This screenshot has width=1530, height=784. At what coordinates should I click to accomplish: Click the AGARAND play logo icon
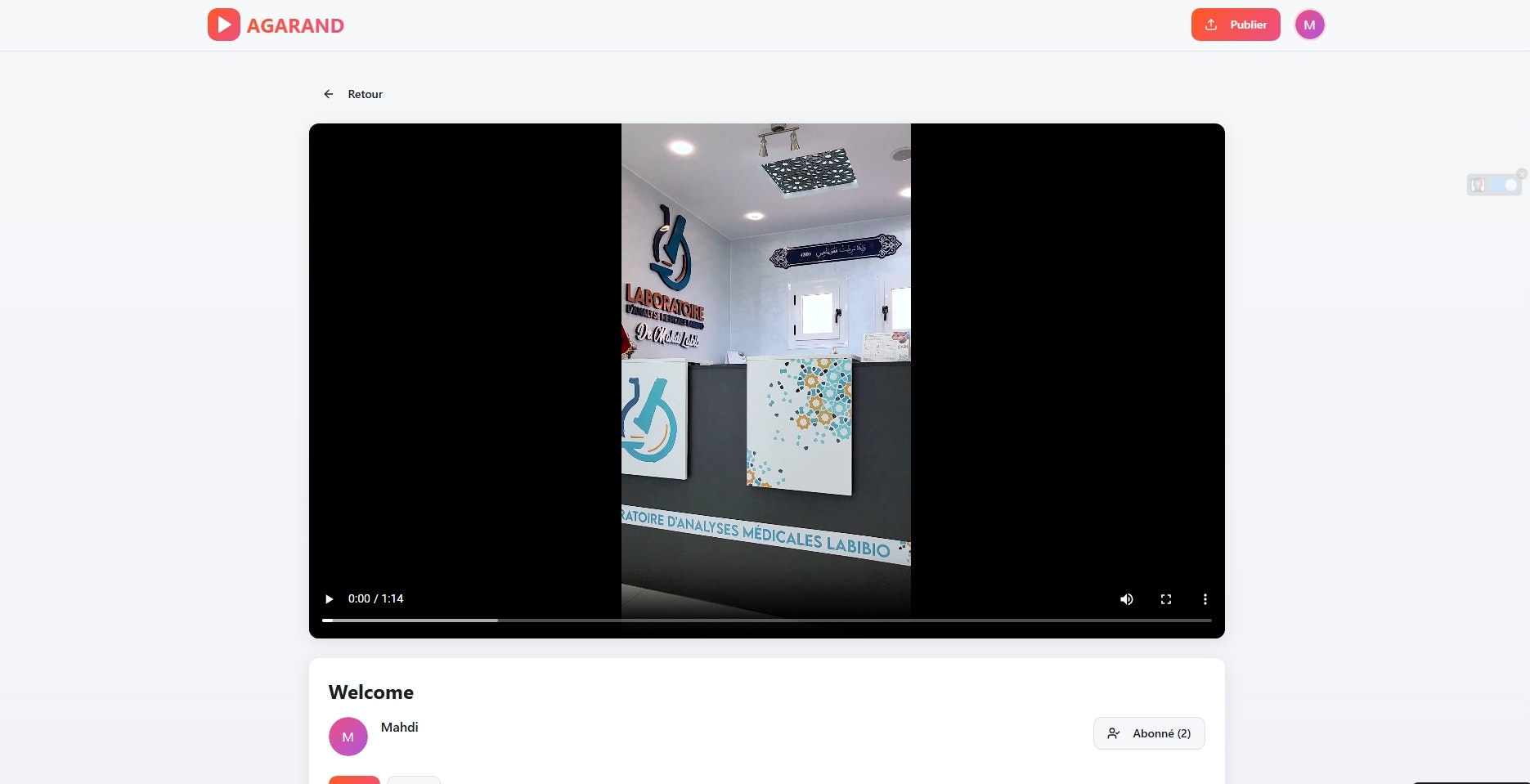pos(223,25)
